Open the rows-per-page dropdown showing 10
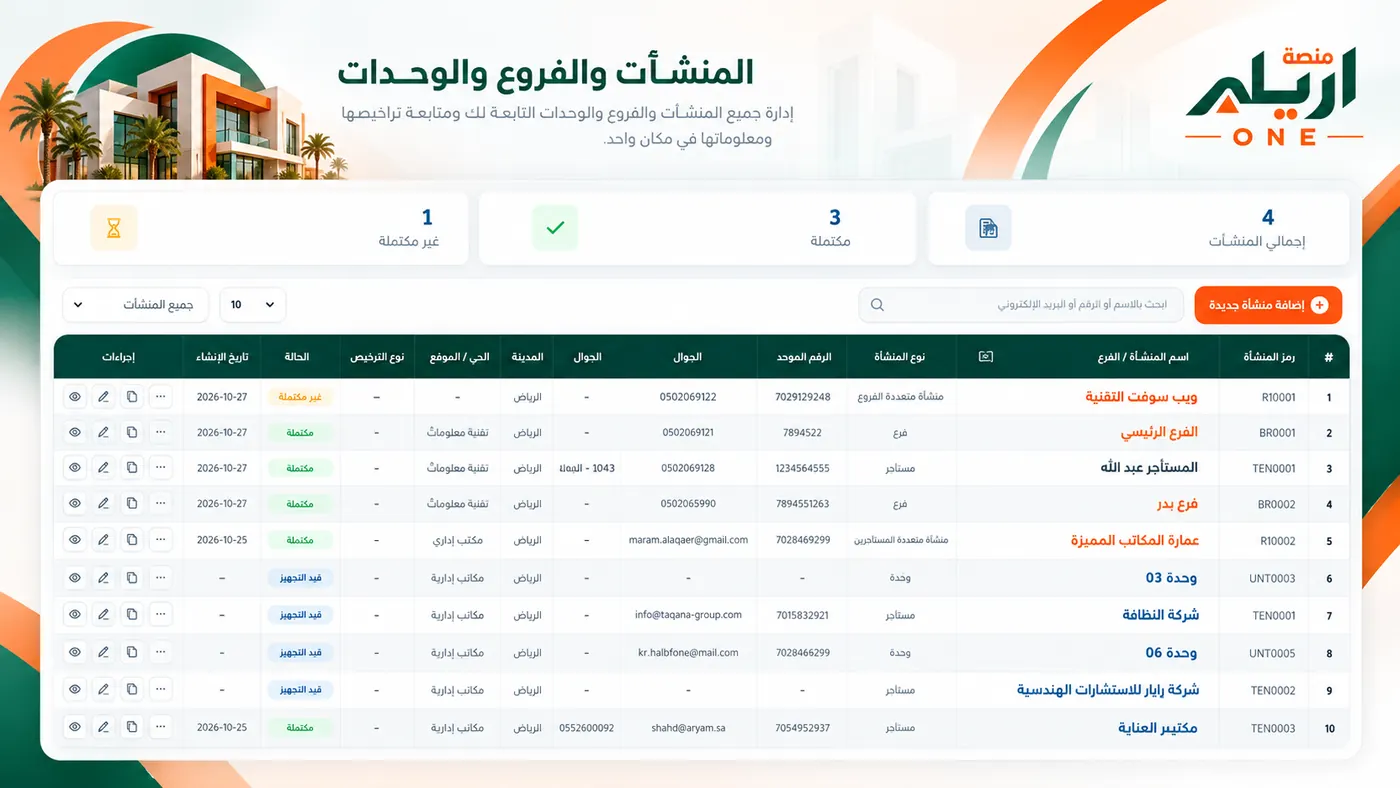The width and height of the screenshot is (1400, 788). point(253,305)
